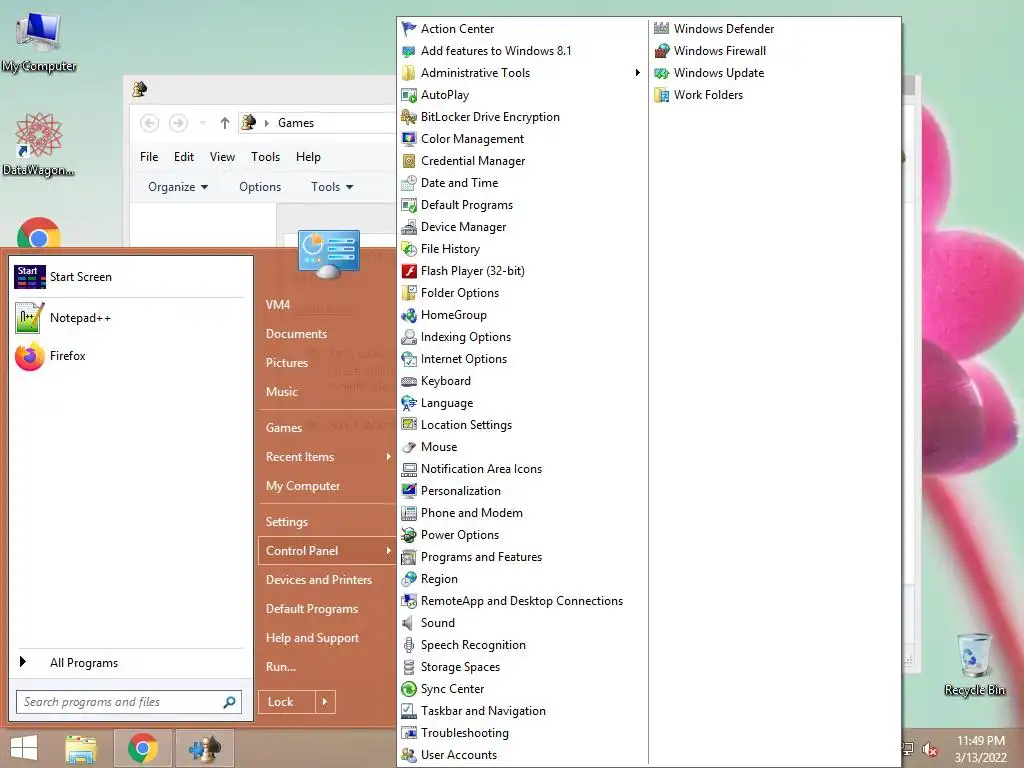The width and height of the screenshot is (1024, 768).
Task: Expand the Recent Items submenu arrow
Action: pyautogui.click(x=389, y=456)
